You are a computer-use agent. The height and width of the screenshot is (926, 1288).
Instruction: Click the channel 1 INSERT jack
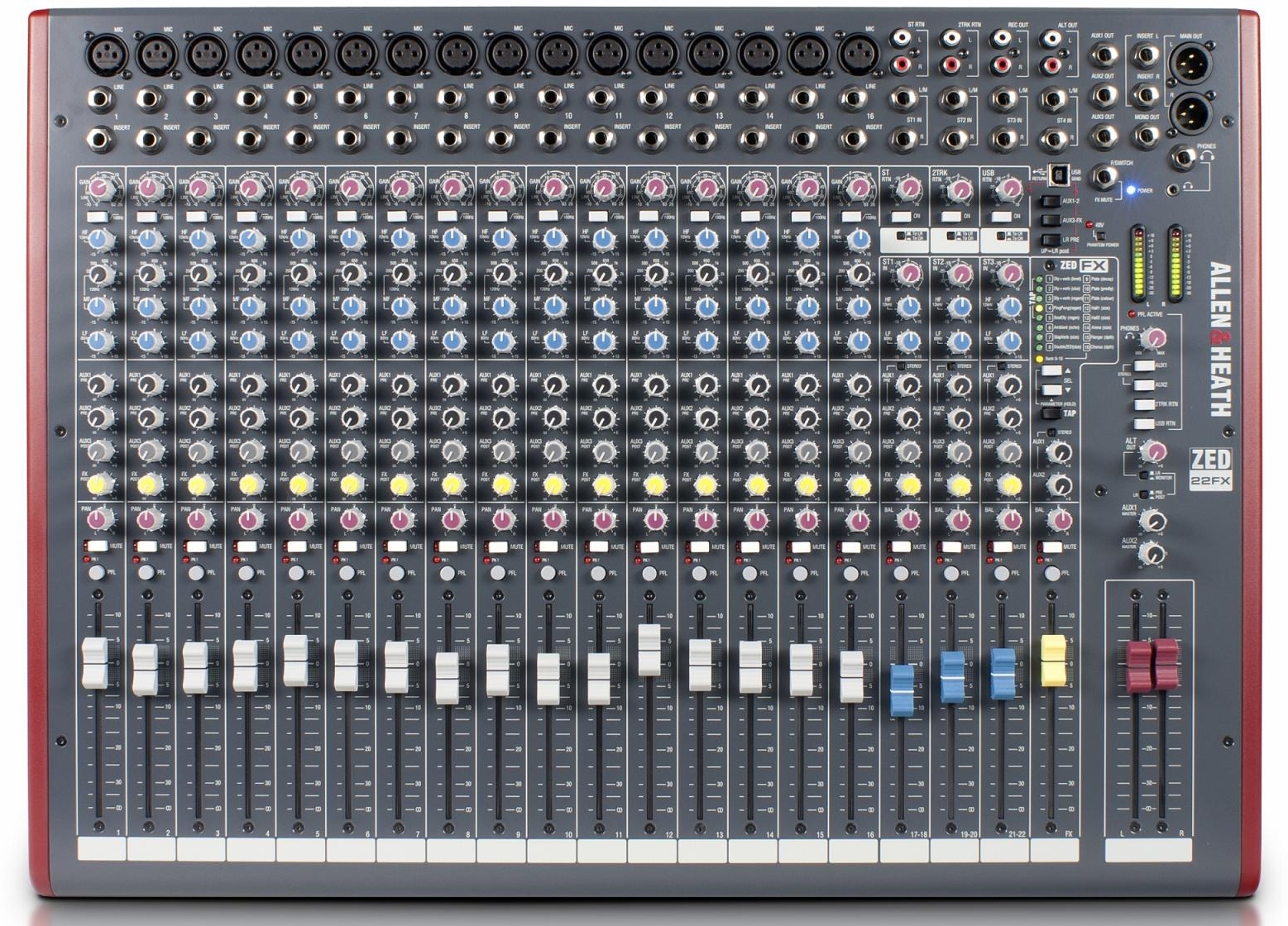[x=100, y=139]
